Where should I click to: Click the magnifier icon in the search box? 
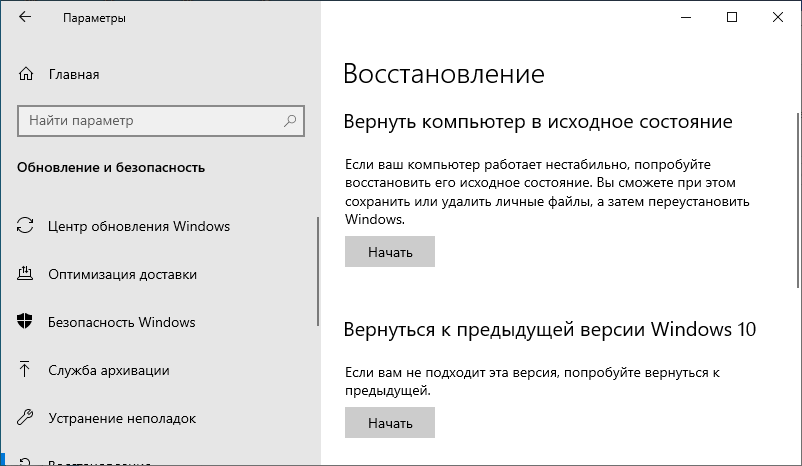coord(290,121)
